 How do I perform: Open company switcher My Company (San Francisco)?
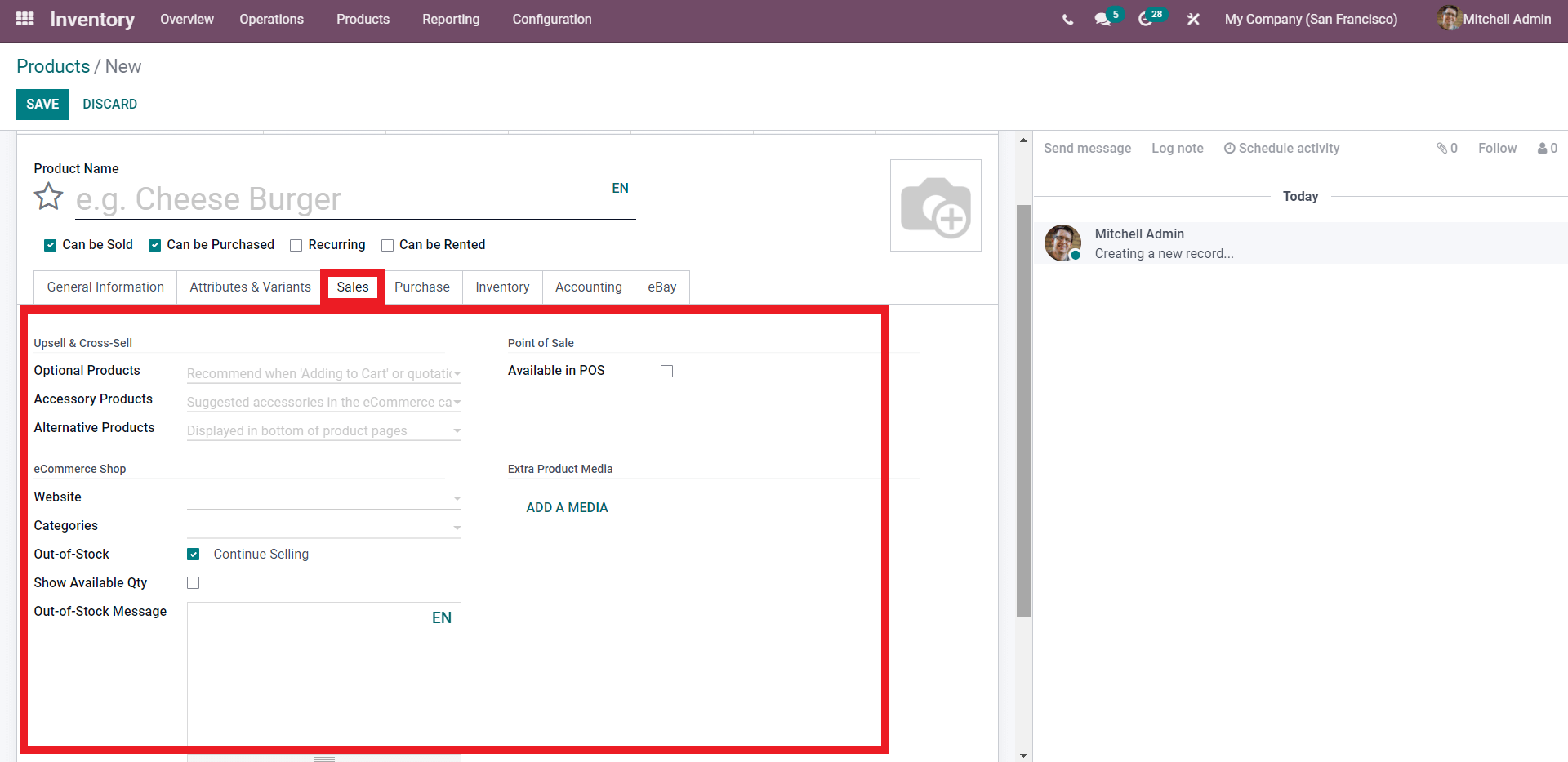[x=1311, y=19]
